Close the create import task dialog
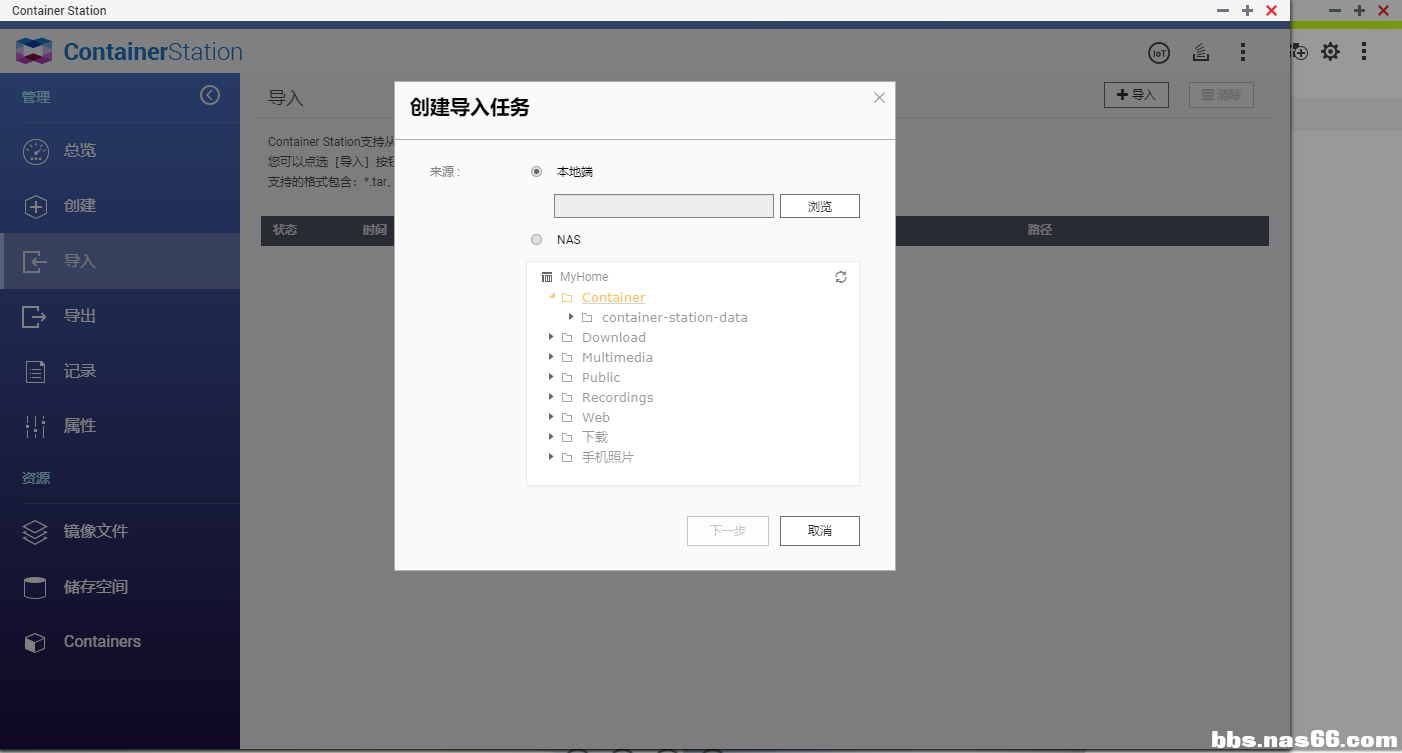Viewport: 1402px width, 753px height. pos(879,98)
